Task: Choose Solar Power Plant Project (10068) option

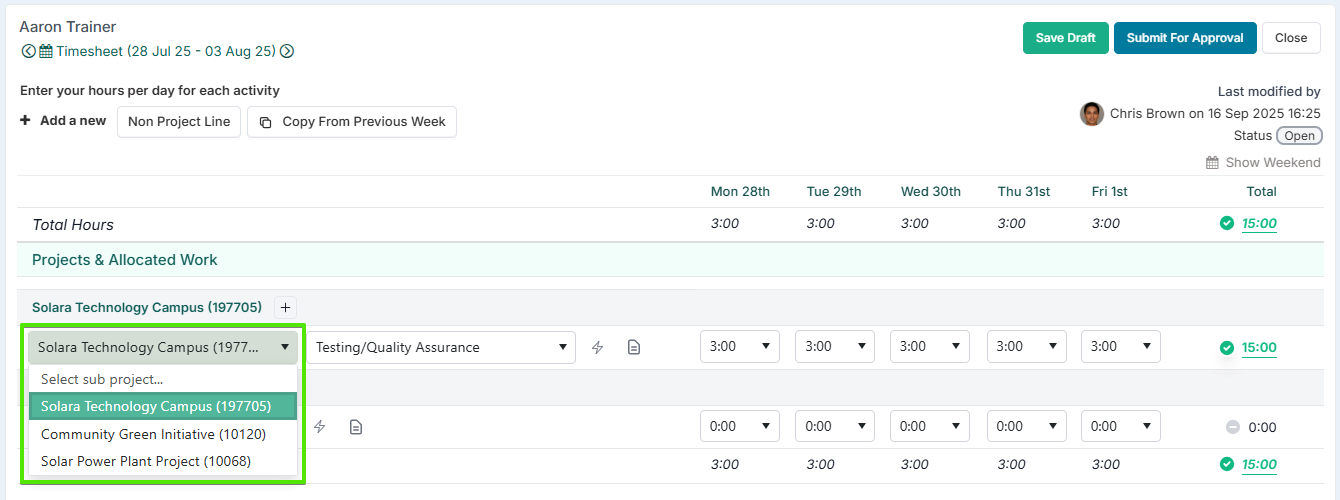Action: [x=146, y=461]
